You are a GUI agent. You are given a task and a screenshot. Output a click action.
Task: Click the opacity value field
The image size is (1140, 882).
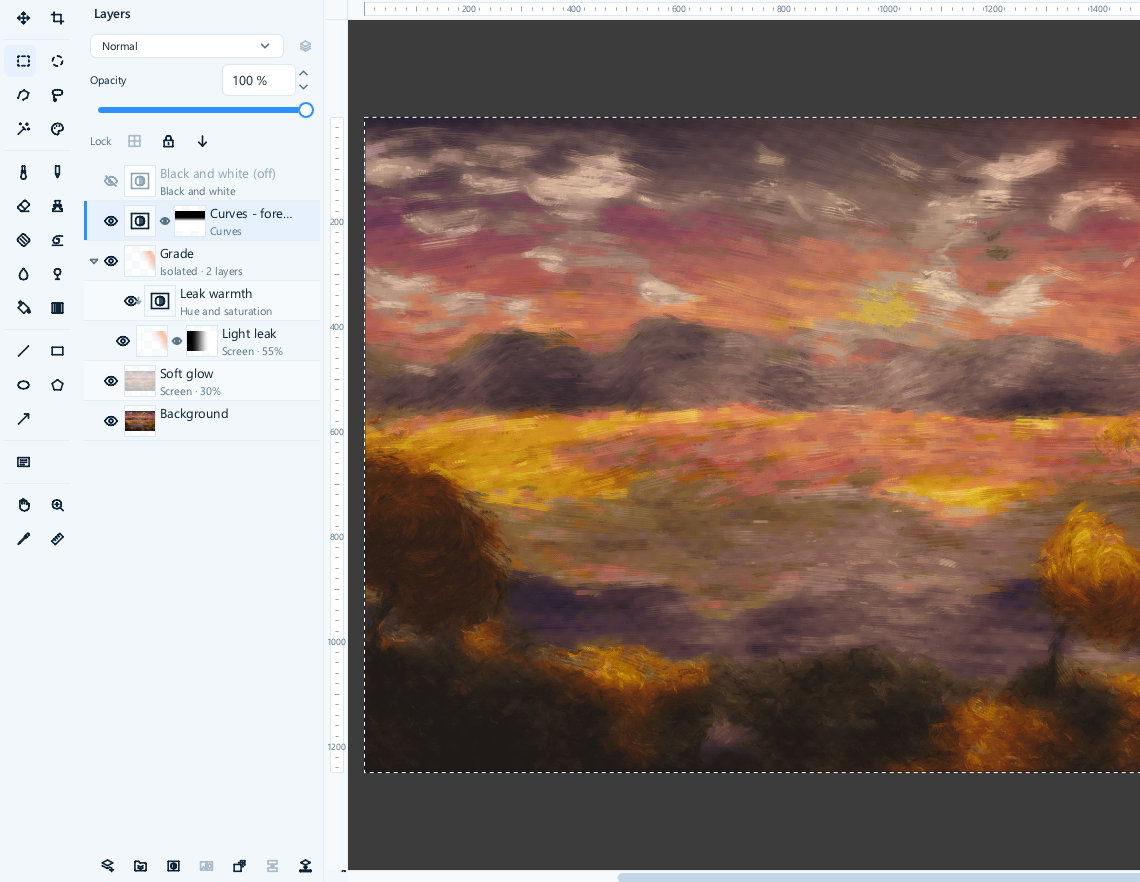tap(258, 80)
